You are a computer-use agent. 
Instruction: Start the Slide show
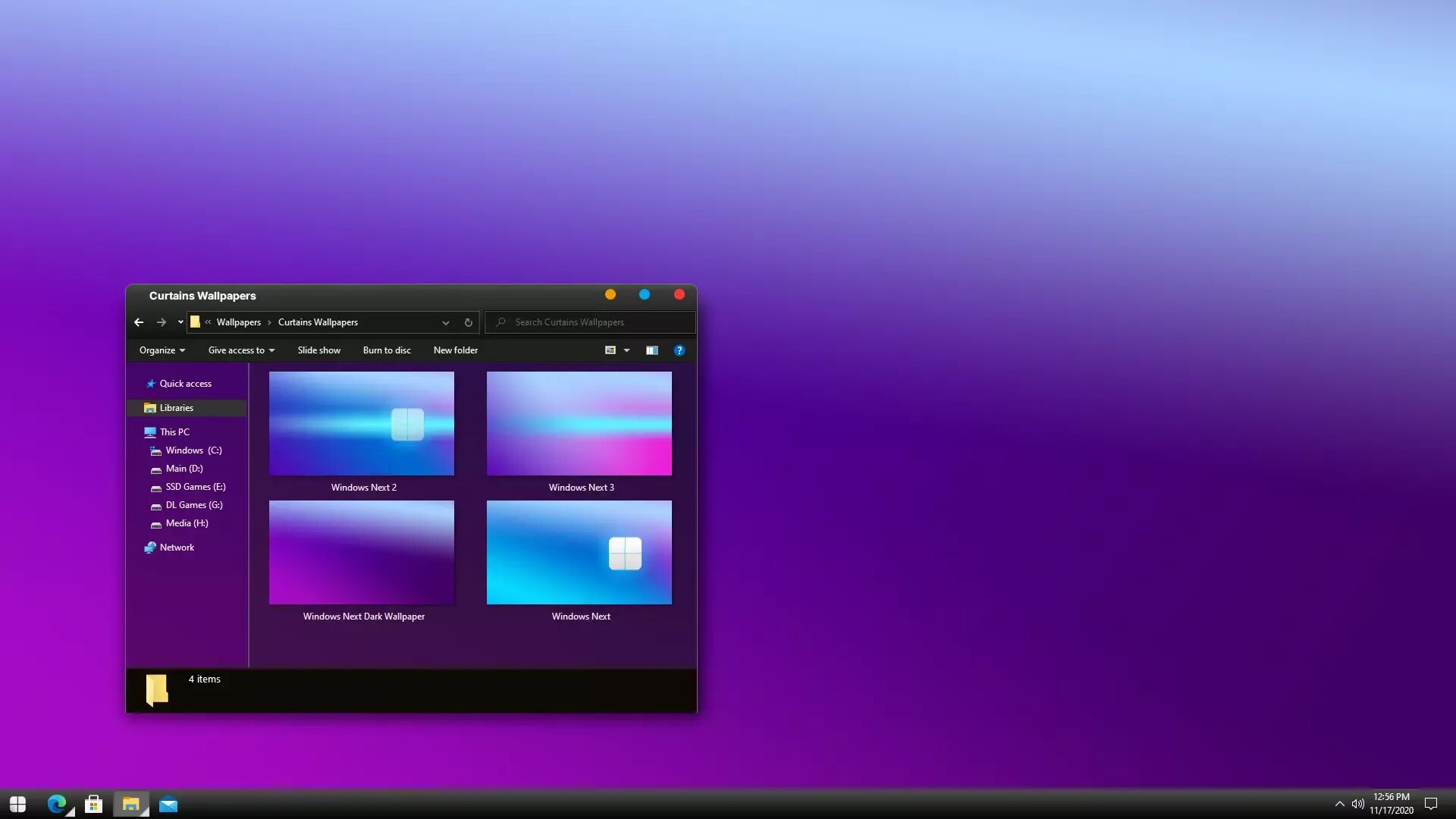[318, 350]
